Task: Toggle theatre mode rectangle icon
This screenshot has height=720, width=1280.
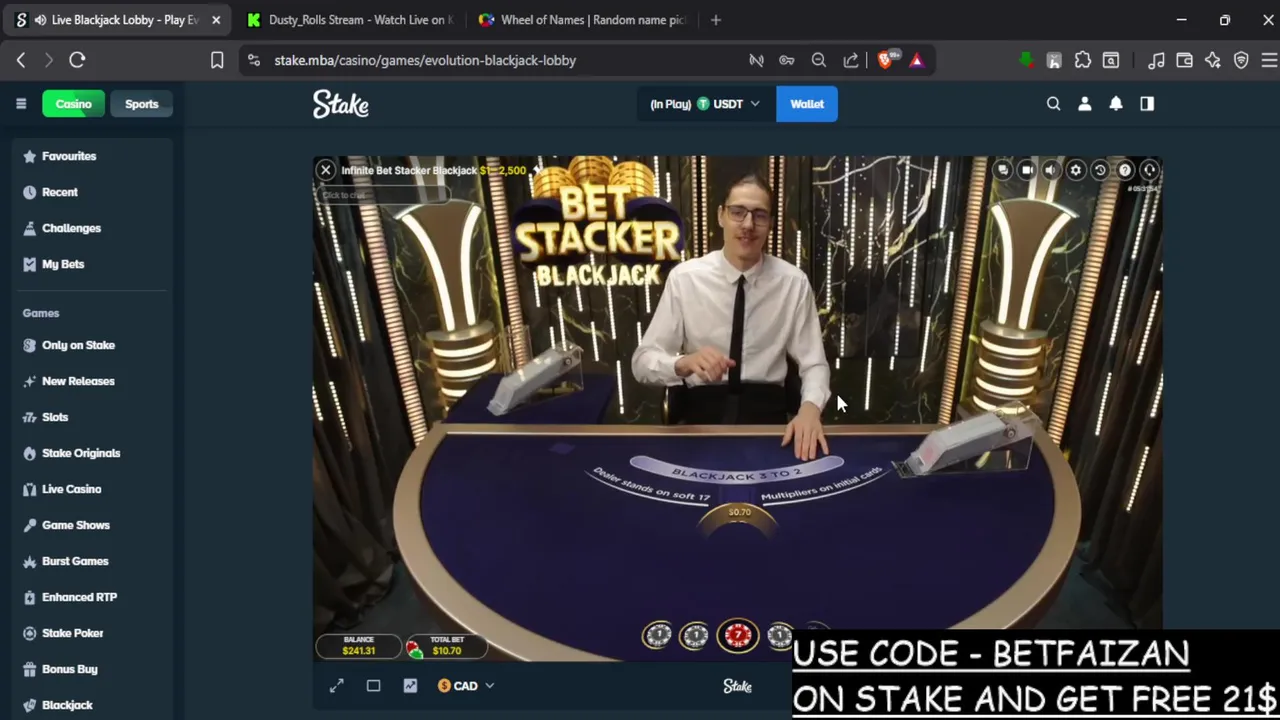Action: point(373,686)
